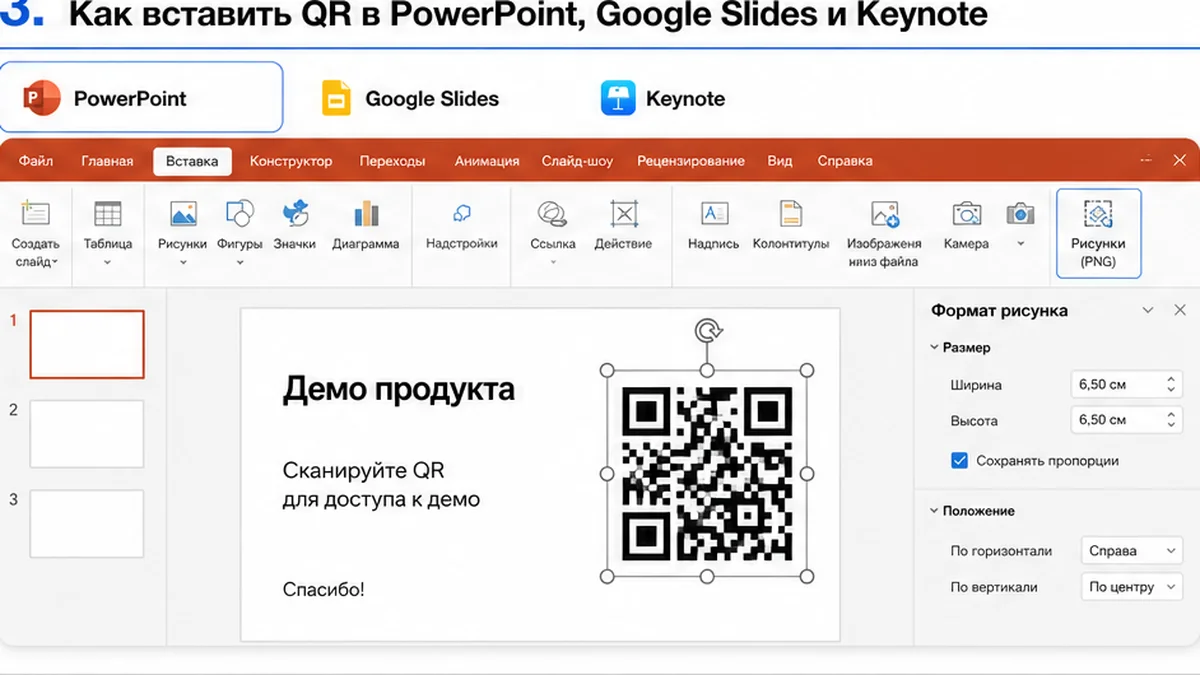
Task: Switch to the Google Slides tab
Action: tap(410, 98)
